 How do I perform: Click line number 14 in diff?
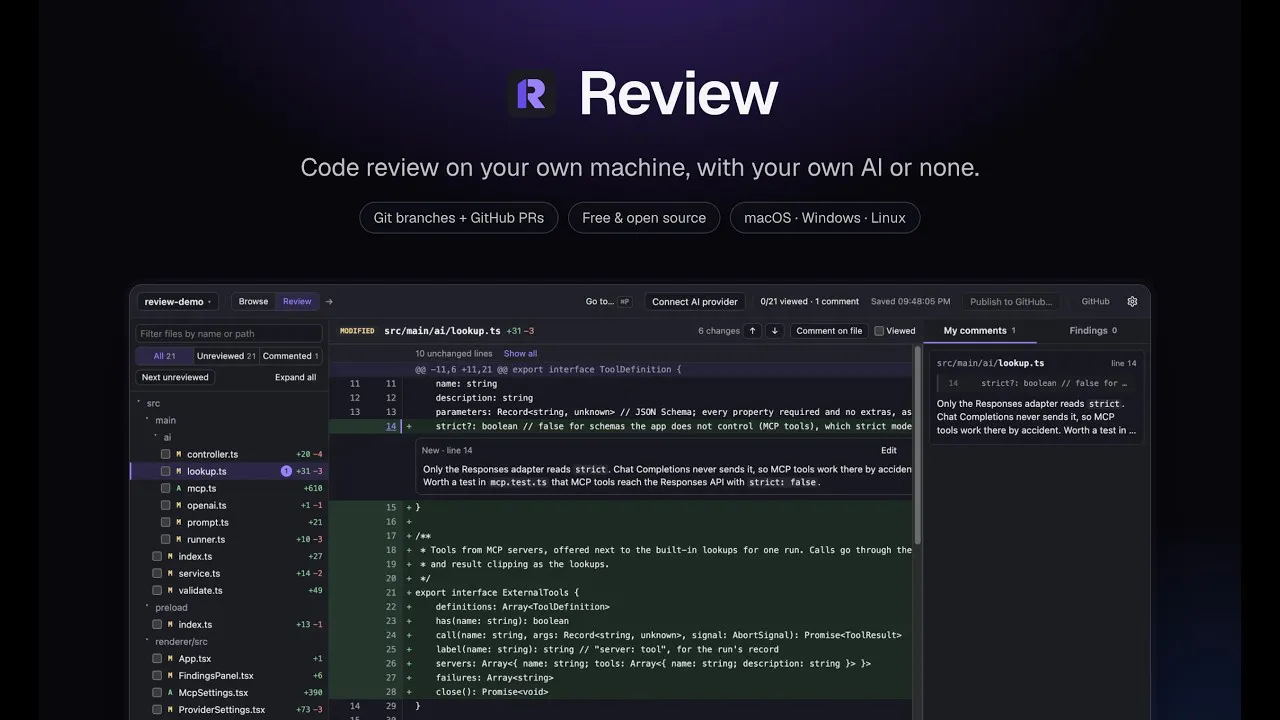click(391, 426)
